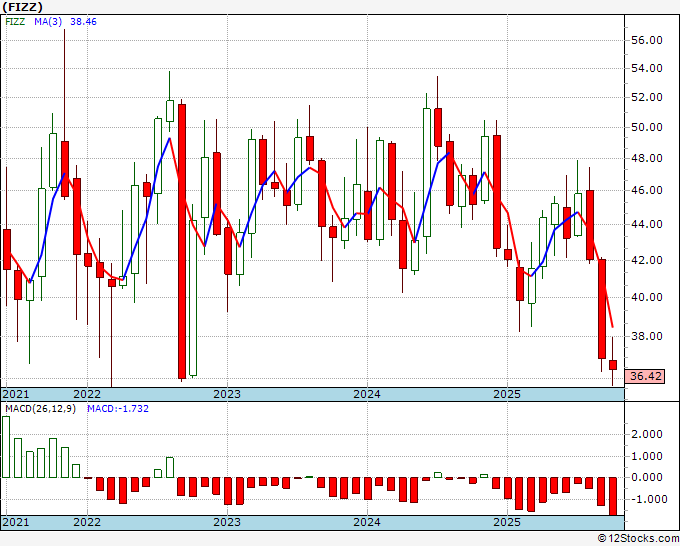
Task: Click the 2024 marker on price timeline
Action: [x=367, y=394]
